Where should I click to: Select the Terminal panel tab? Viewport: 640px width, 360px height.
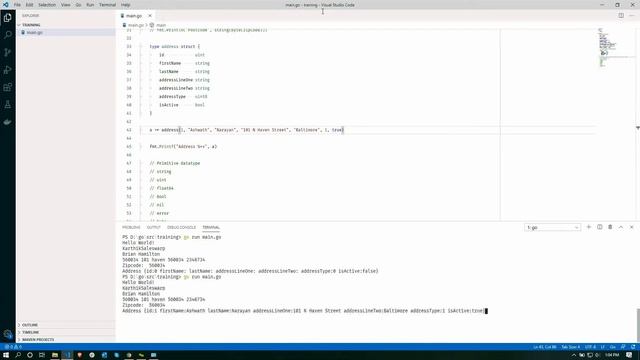(x=211, y=227)
